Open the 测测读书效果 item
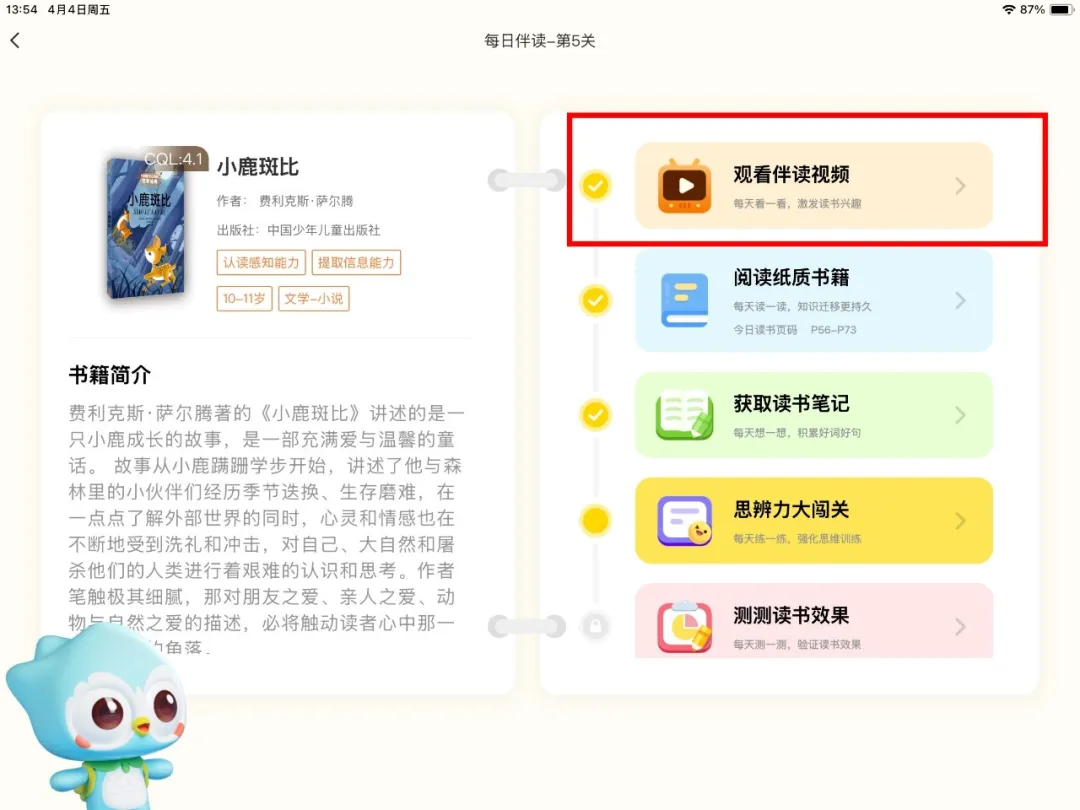The width and height of the screenshot is (1080, 810). tap(813, 621)
